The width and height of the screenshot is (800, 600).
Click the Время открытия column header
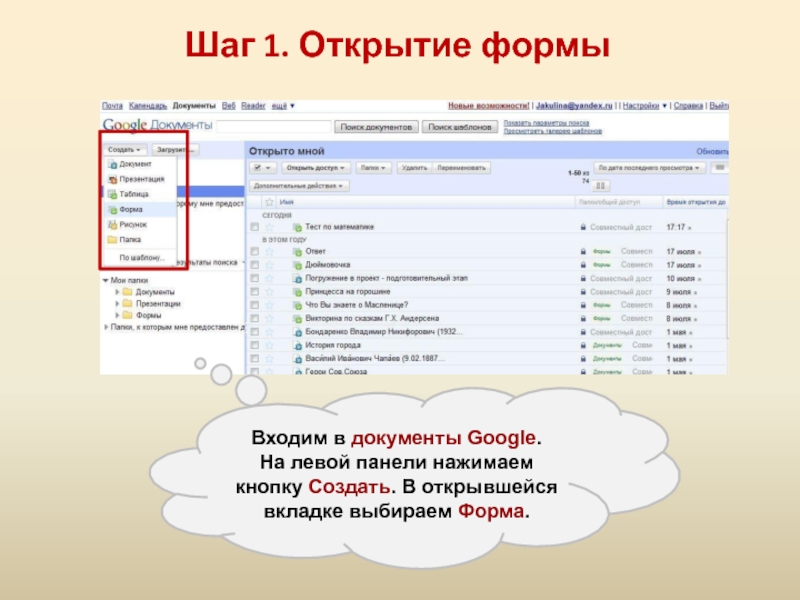pyautogui.click(x=696, y=203)
